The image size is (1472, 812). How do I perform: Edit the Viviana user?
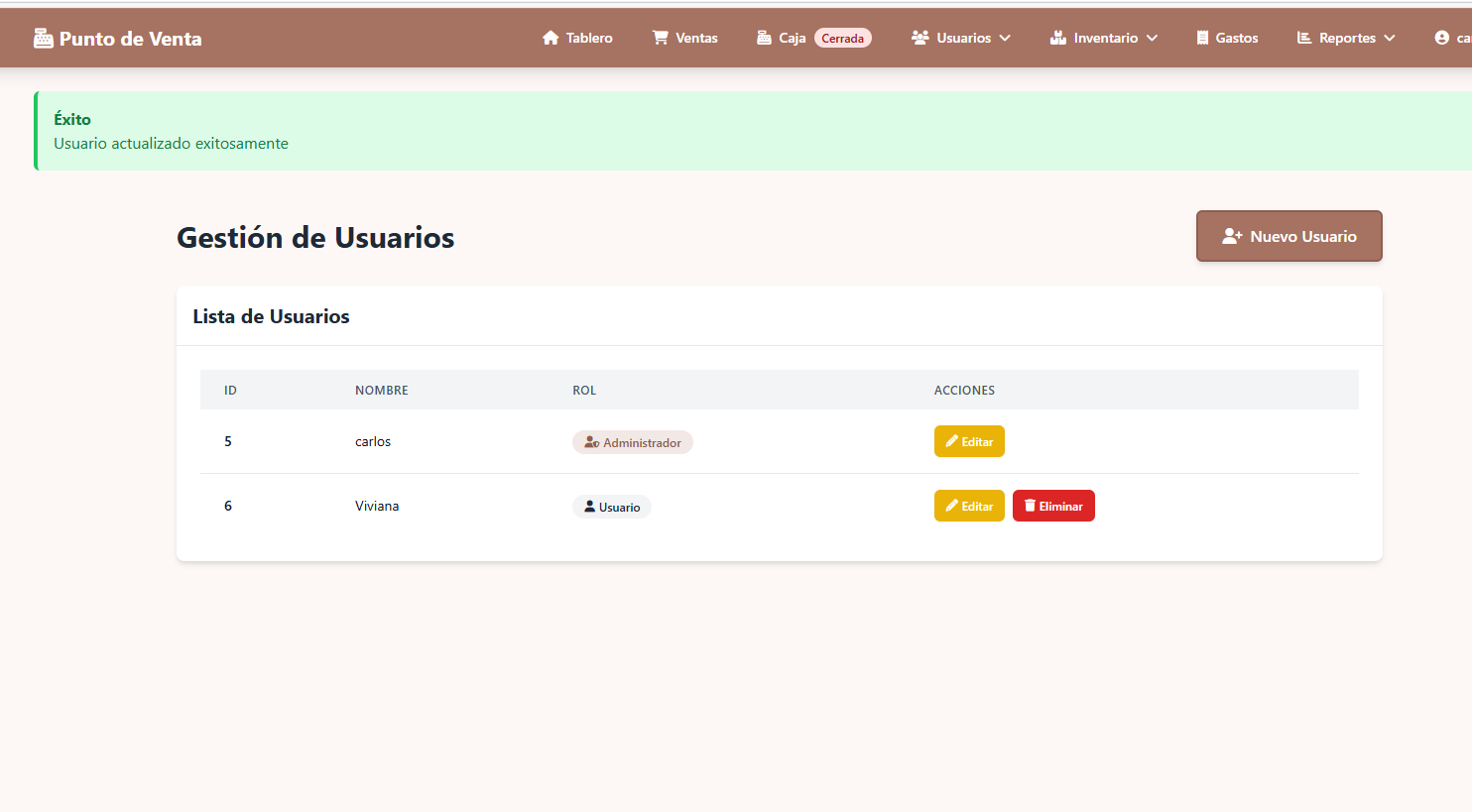coord(969,506)
